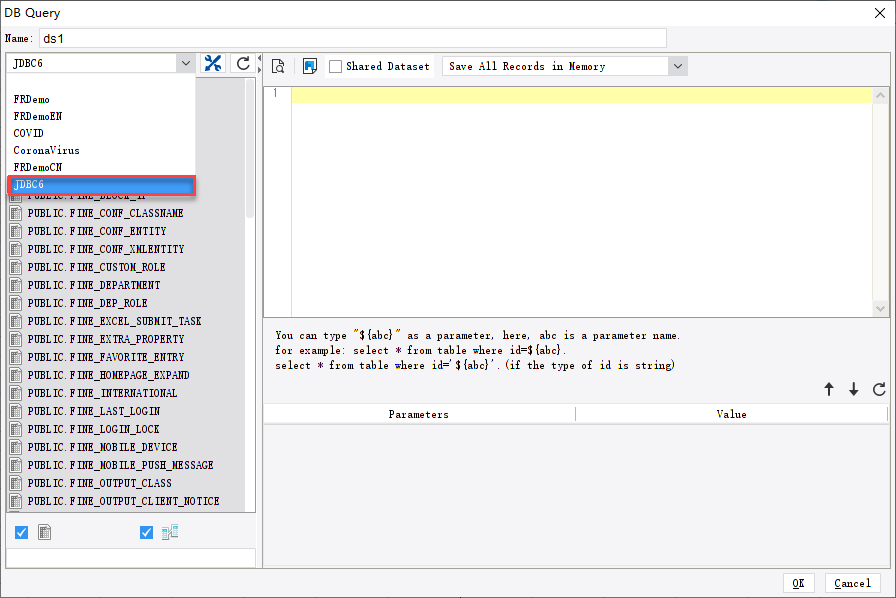
Task: Move the selected parameter up with arrow icon
Action: click(829, 389)
